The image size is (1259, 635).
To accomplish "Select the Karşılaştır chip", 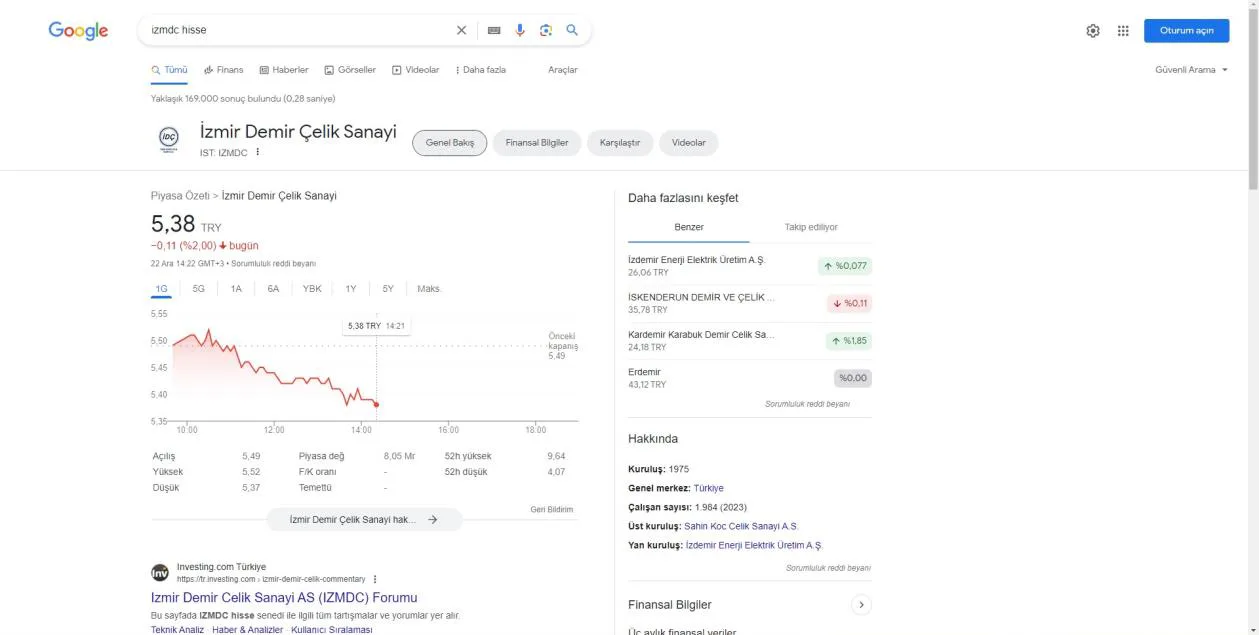I will (620, 143).
